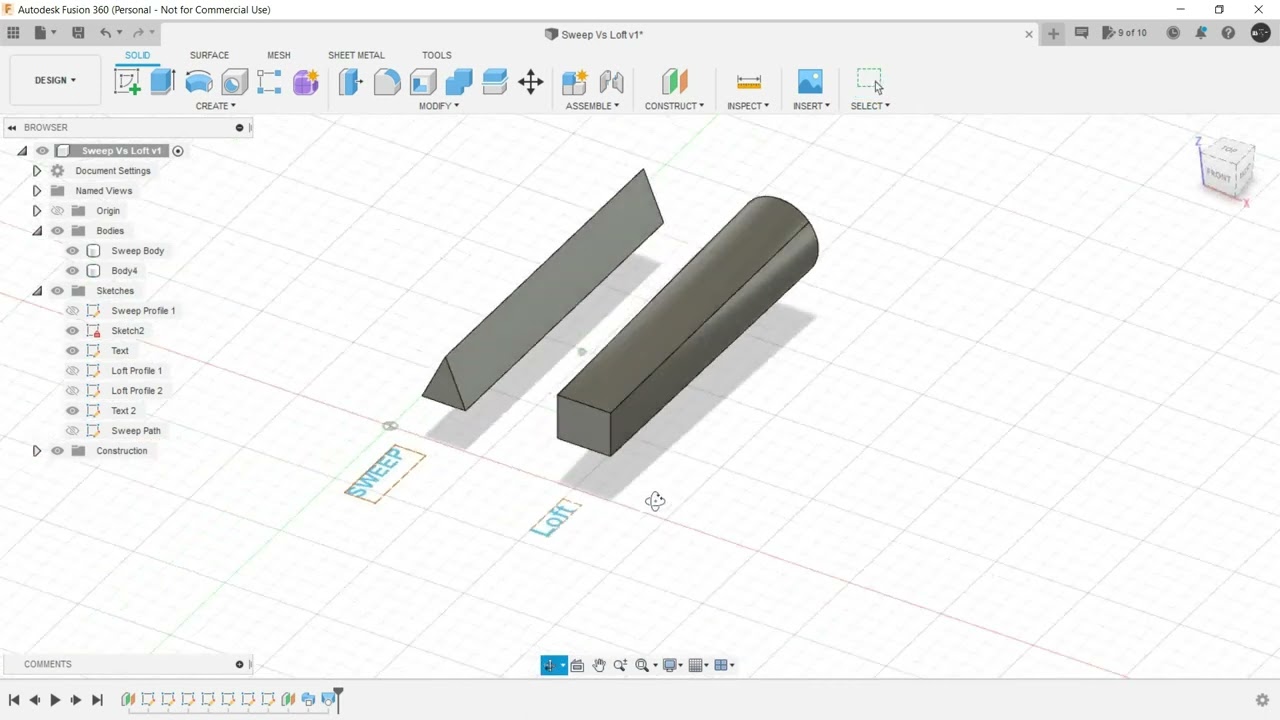This screenshot has width=1280, height=720.
Task: Click the Save icon
Action: 78,33
